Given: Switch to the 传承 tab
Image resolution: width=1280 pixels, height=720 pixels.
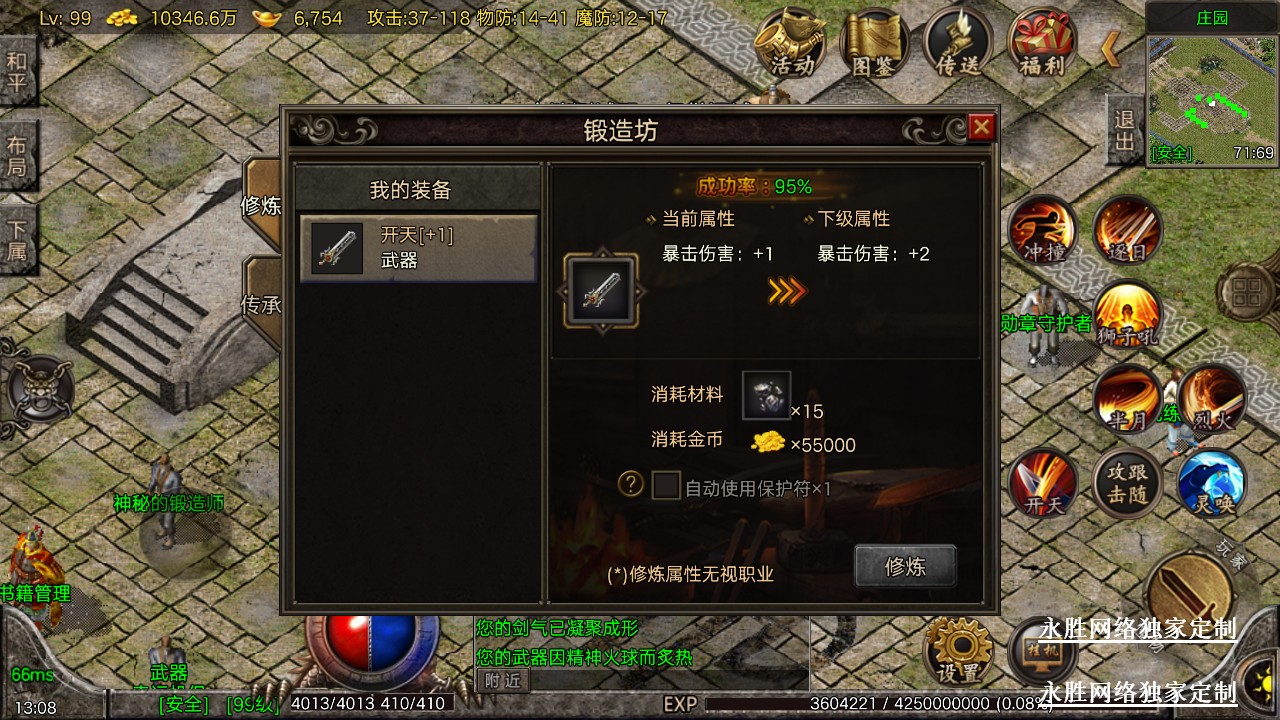Looking at the screenshot, I should click(x=262, y=304).
